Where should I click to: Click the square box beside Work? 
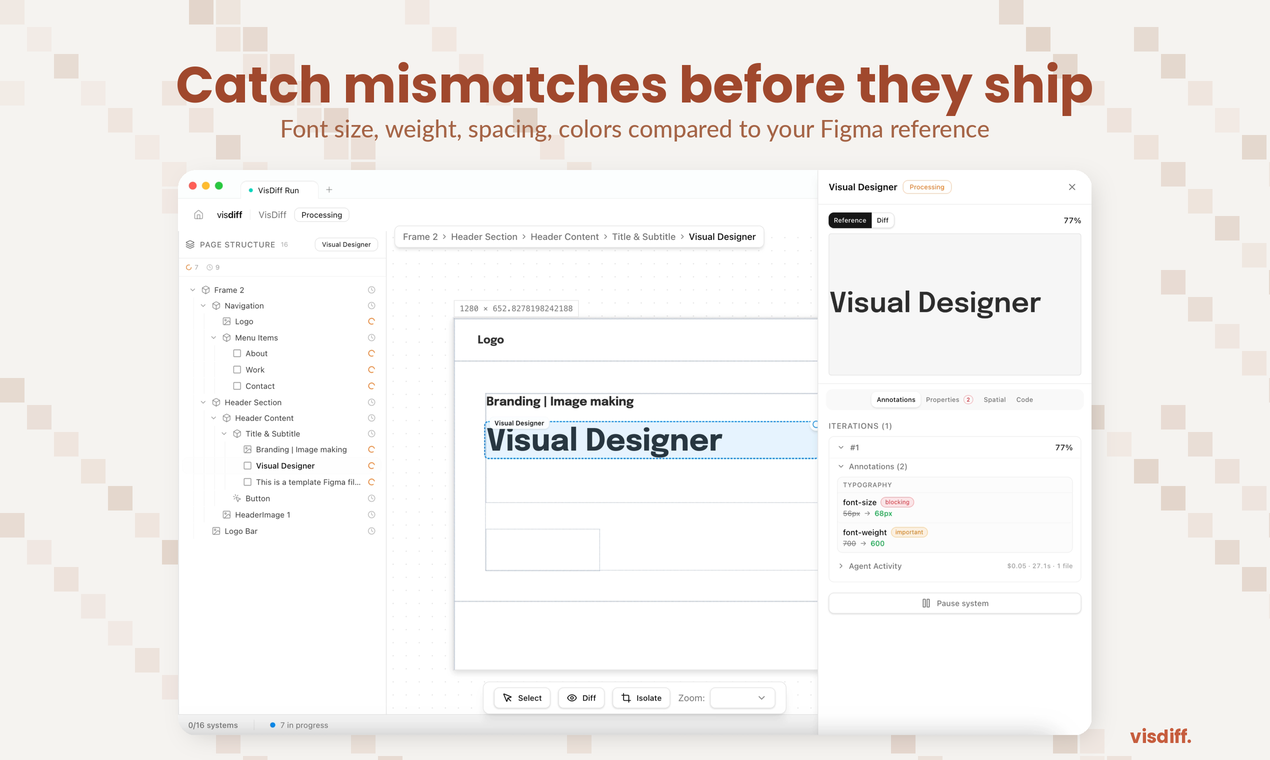coord(237,370)
